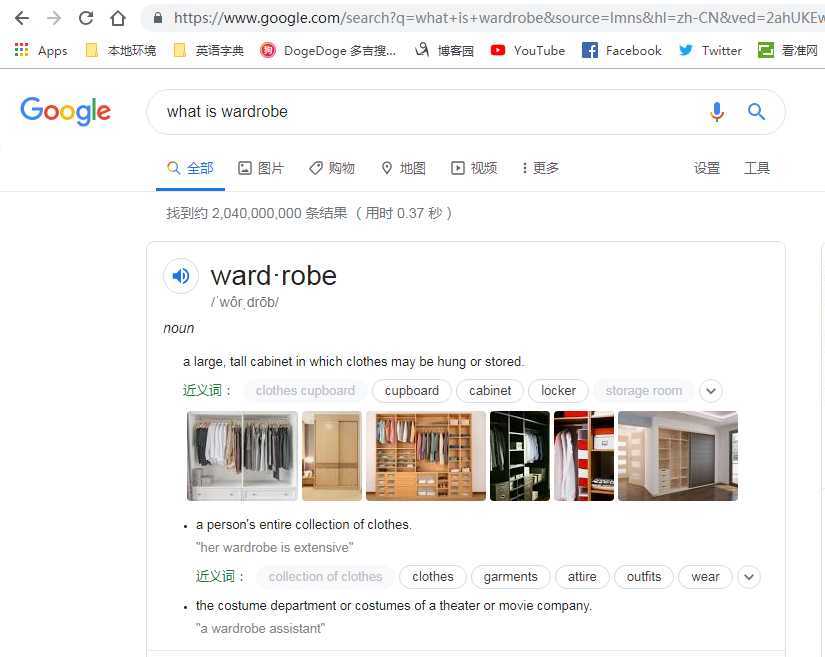Open 工具 search tools
The height and width of the screenshot is (657, 825).
point(757,168)
